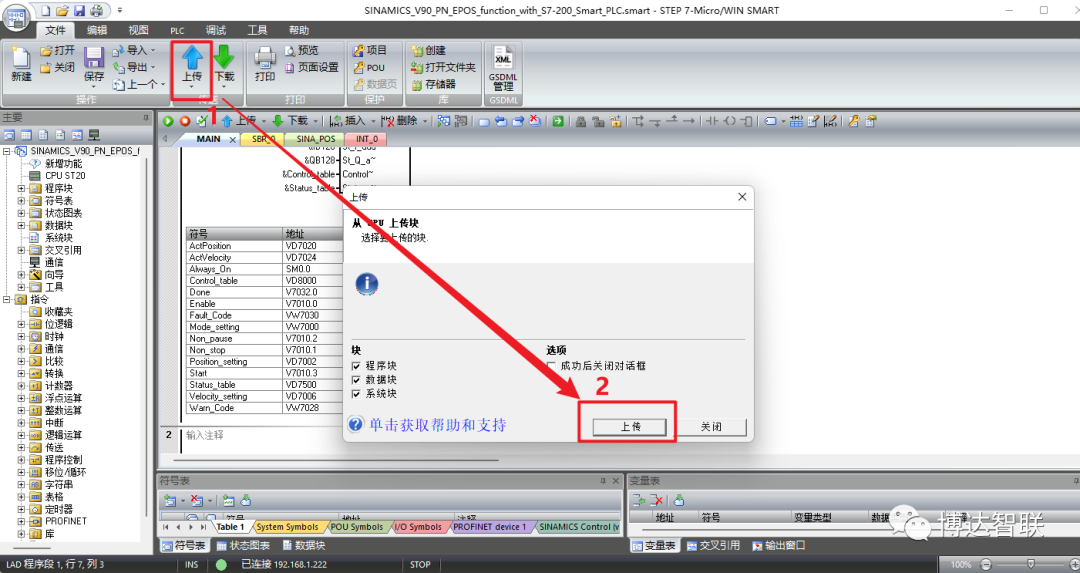The width and height of the screenshot is (1080, 573).
Task: Click the compile check icon in toolbar
Action: point(202,121)
